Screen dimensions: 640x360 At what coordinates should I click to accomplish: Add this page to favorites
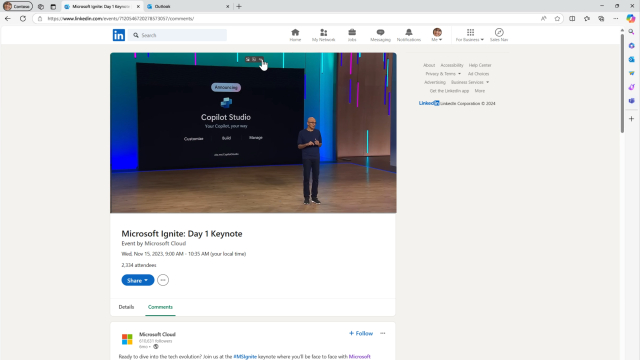(557, 18)
